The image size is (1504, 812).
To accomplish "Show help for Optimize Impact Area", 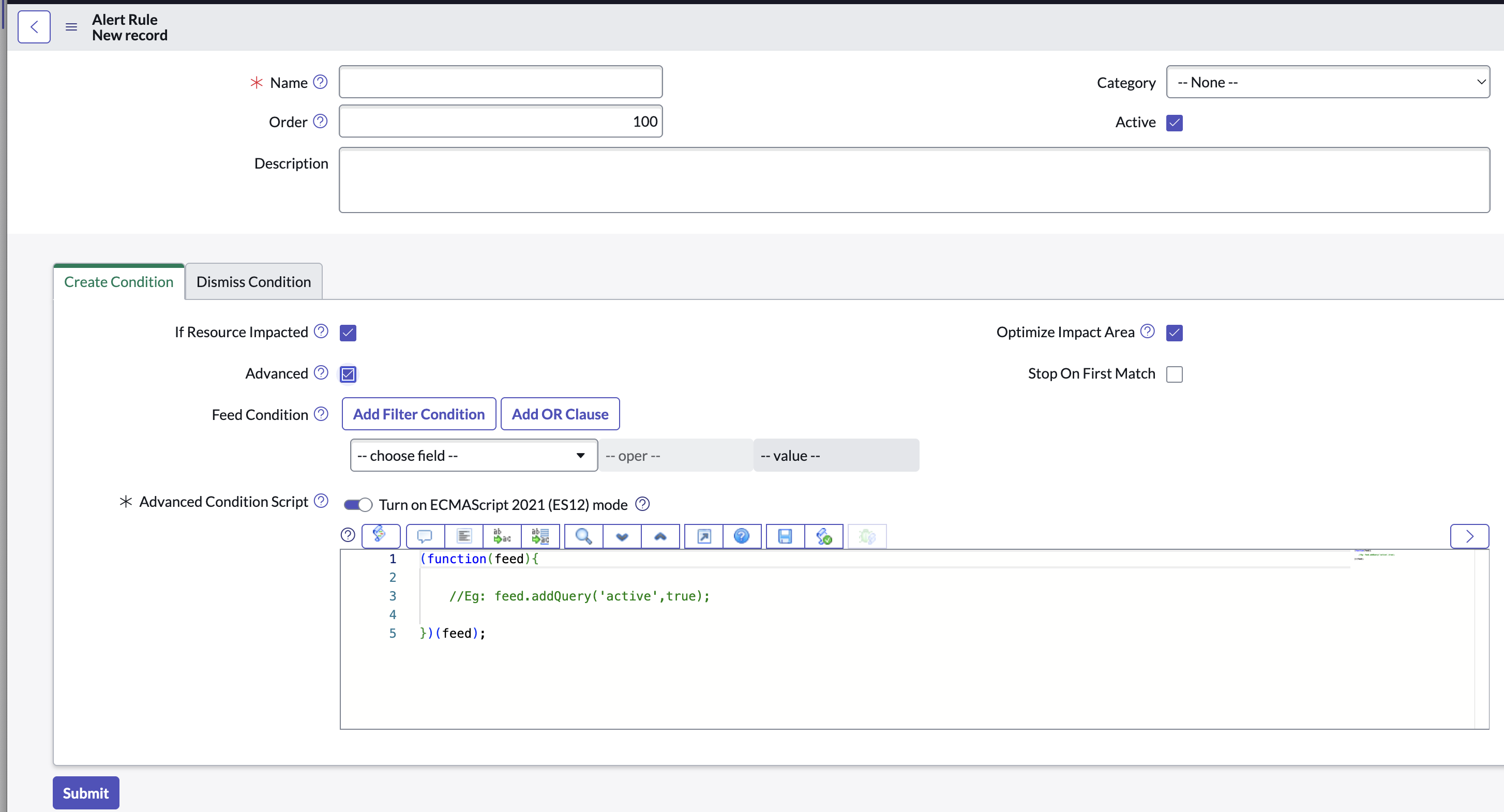I will point(1148,331).
